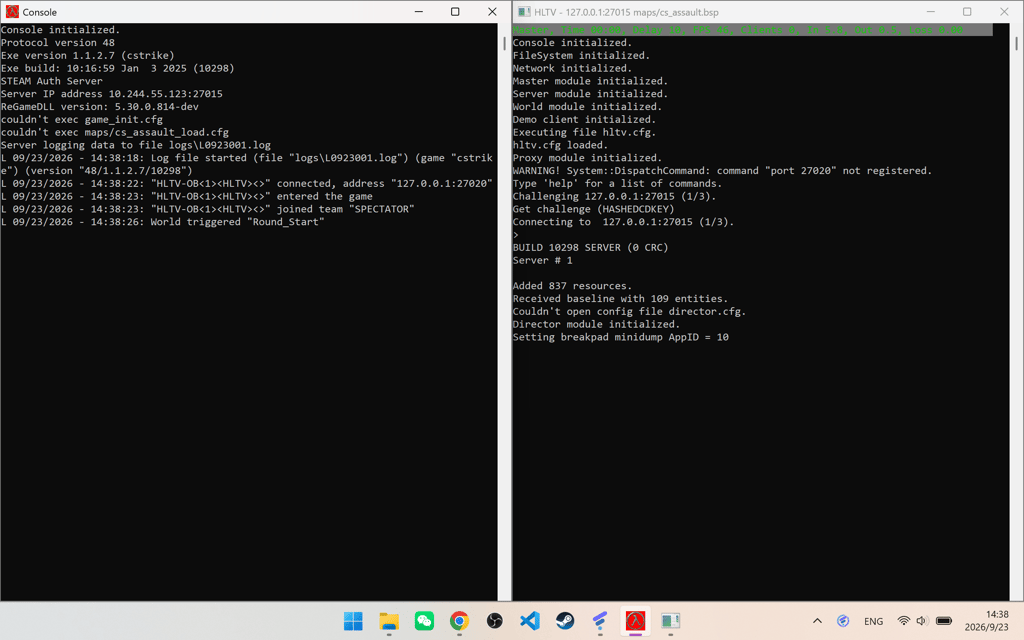The height and width of the screenshot is (640, 1024).
Task: Maximize the Console window
Action: coord(455,12)
